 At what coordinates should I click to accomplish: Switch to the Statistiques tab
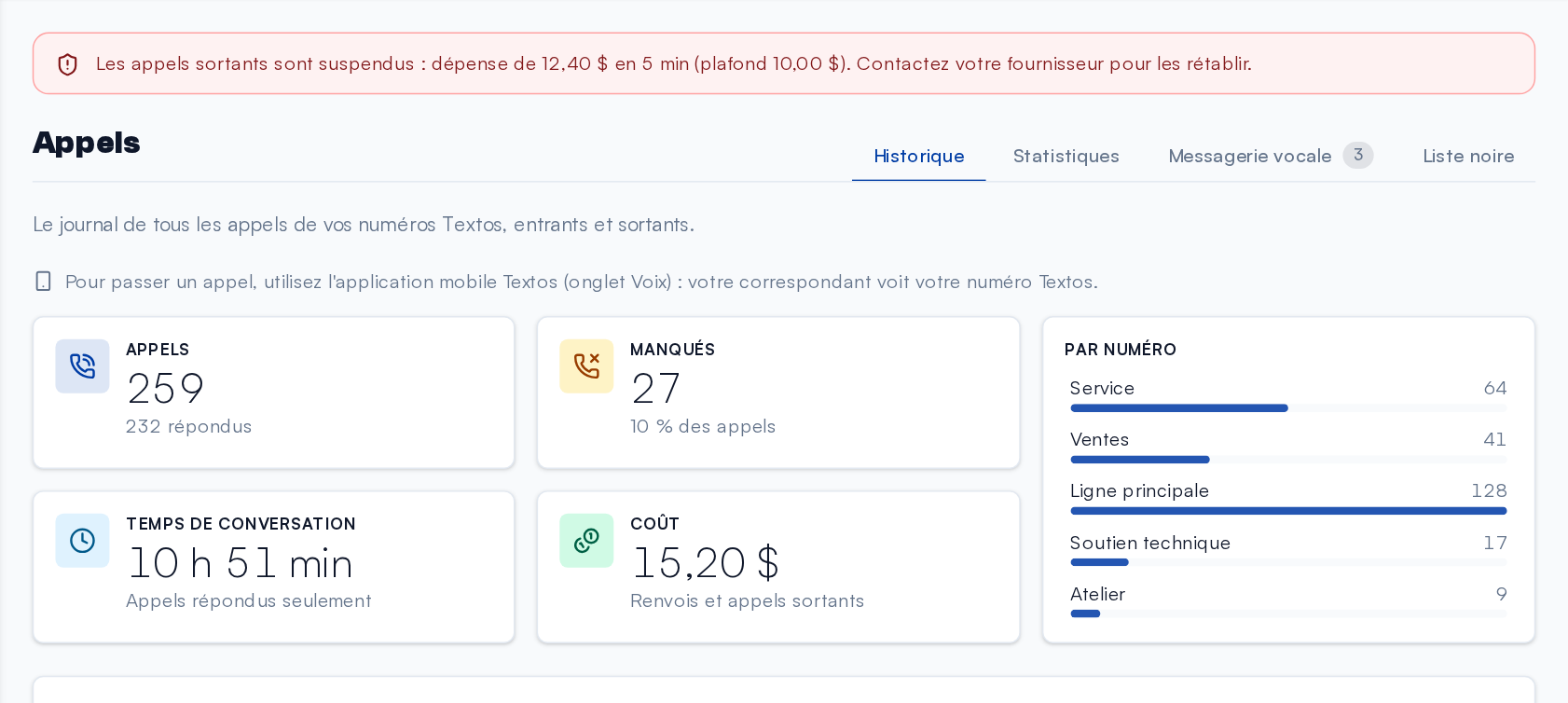[1066, 156]
